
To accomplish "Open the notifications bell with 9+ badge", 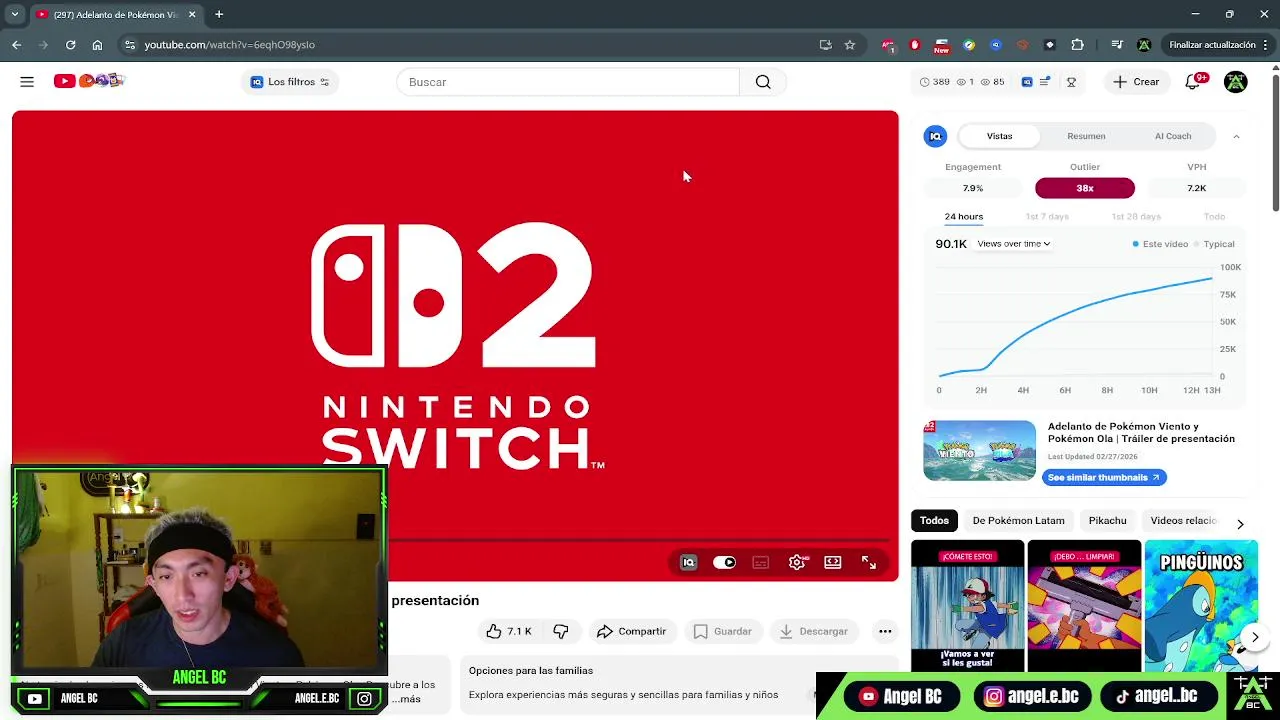I will point(1193,82).
